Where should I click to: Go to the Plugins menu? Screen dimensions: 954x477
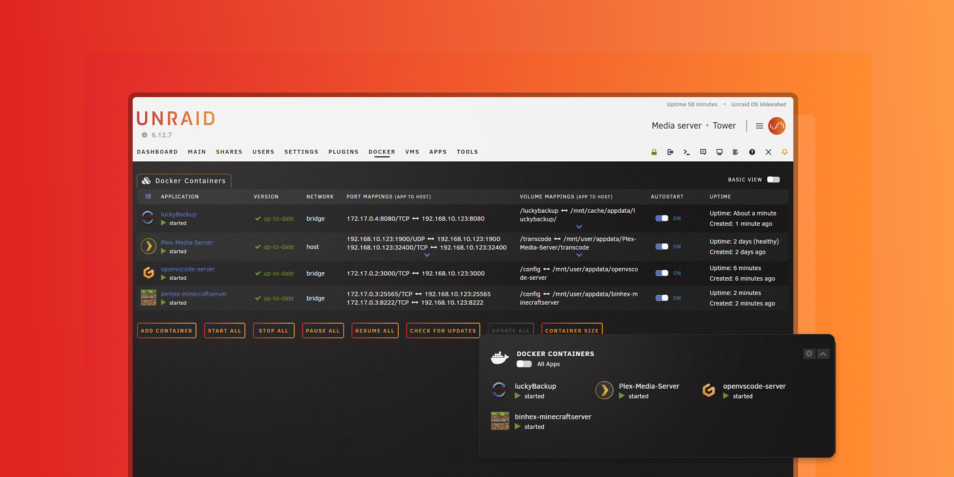point(343,152)
